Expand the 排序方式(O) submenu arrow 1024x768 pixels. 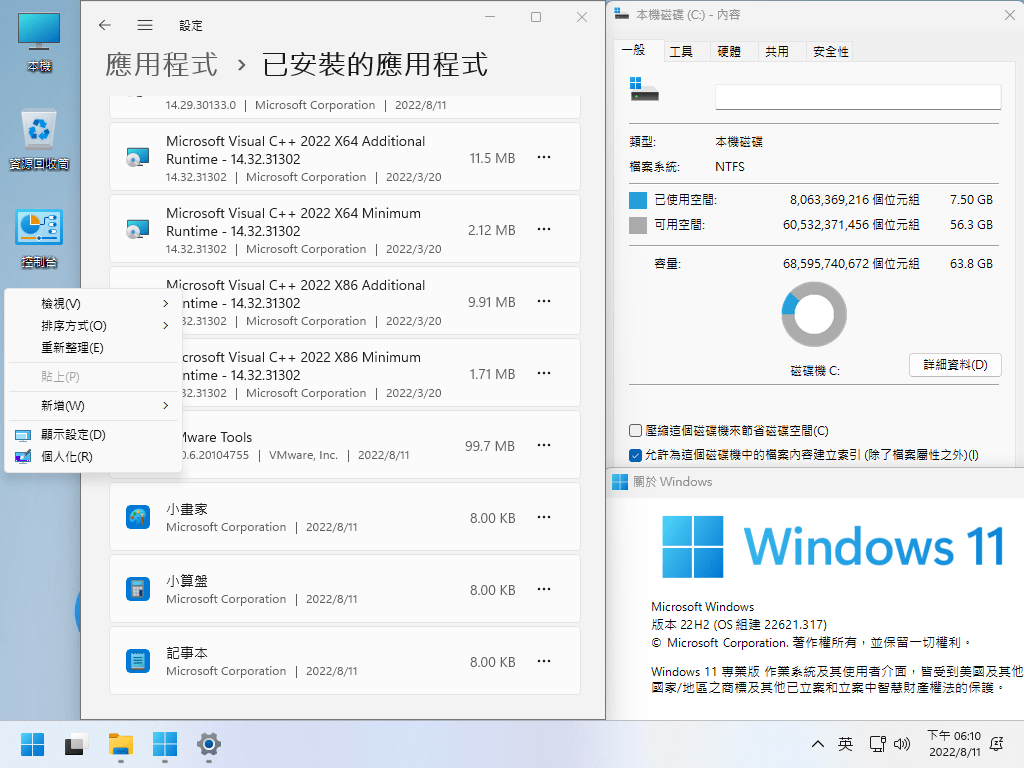tap(166, 325)
